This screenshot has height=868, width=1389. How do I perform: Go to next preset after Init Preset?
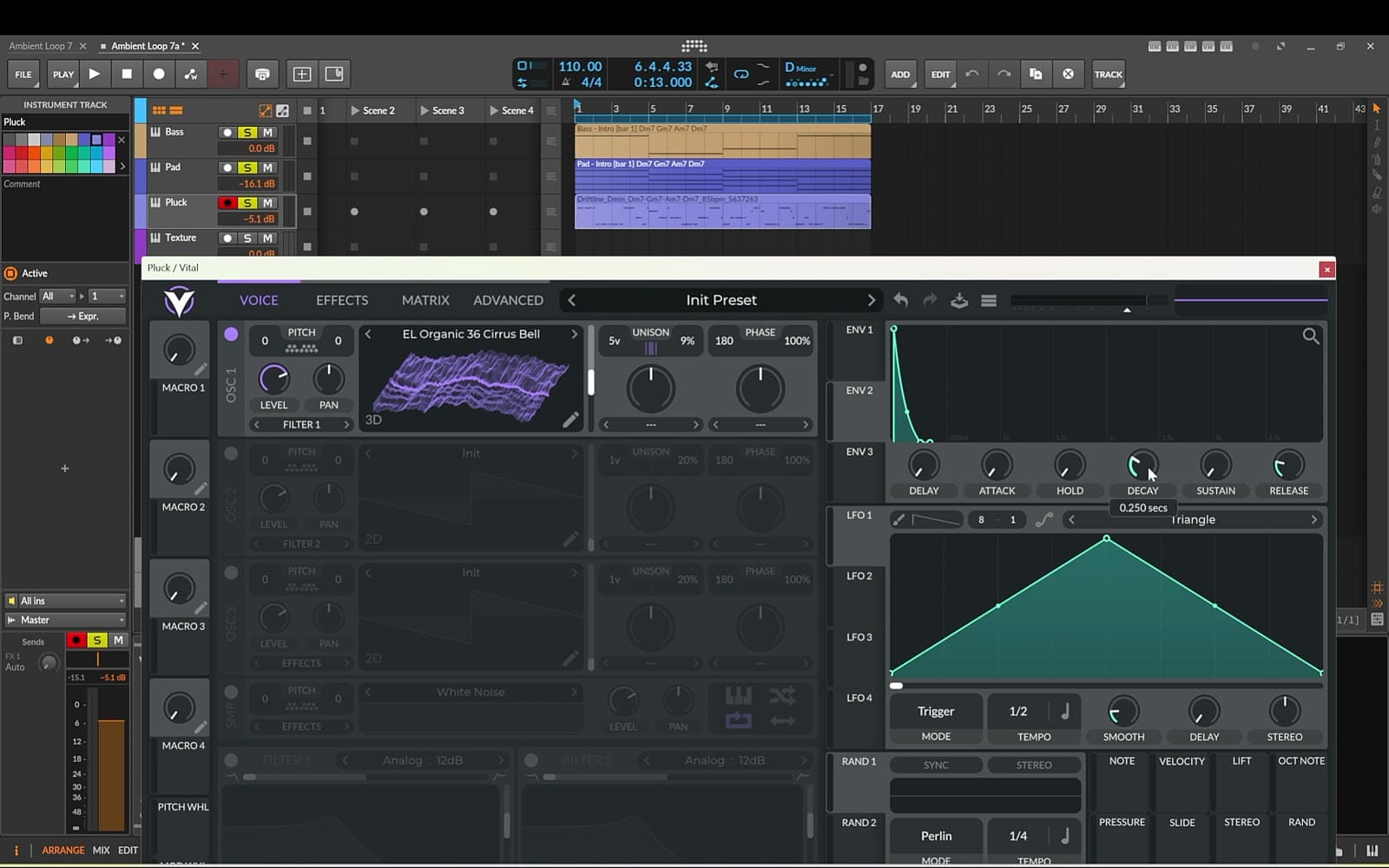[871, 300]
